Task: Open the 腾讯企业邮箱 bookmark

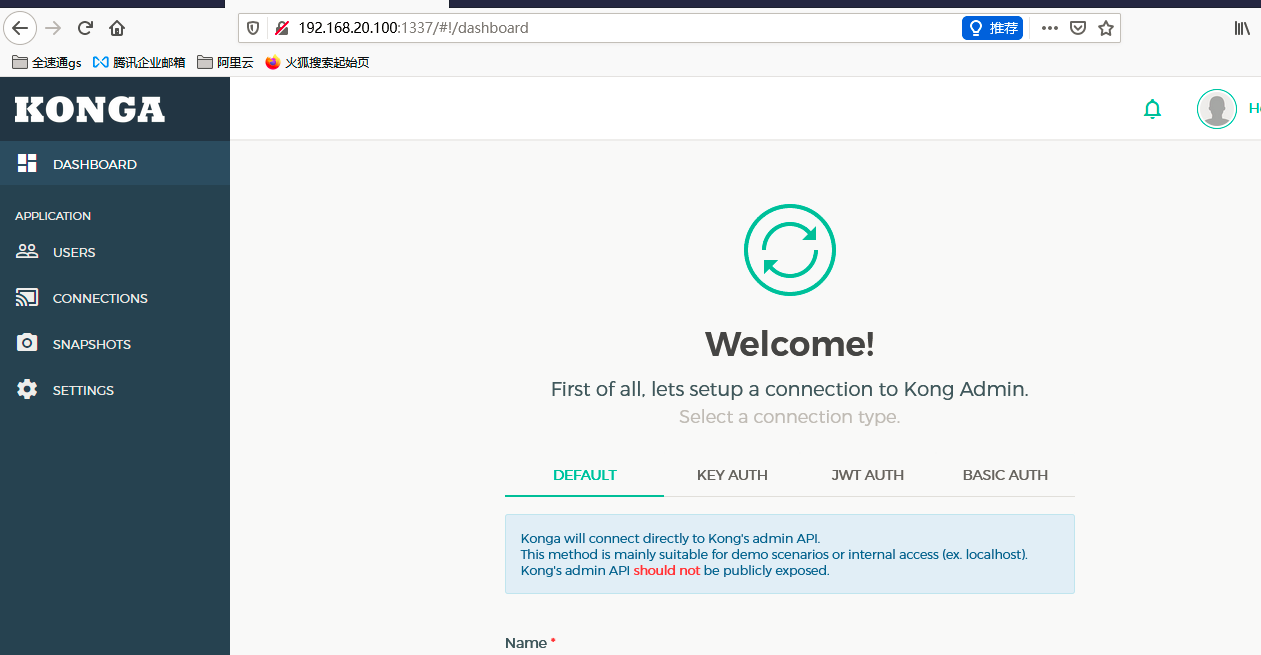Action: (x=139, y=62)
